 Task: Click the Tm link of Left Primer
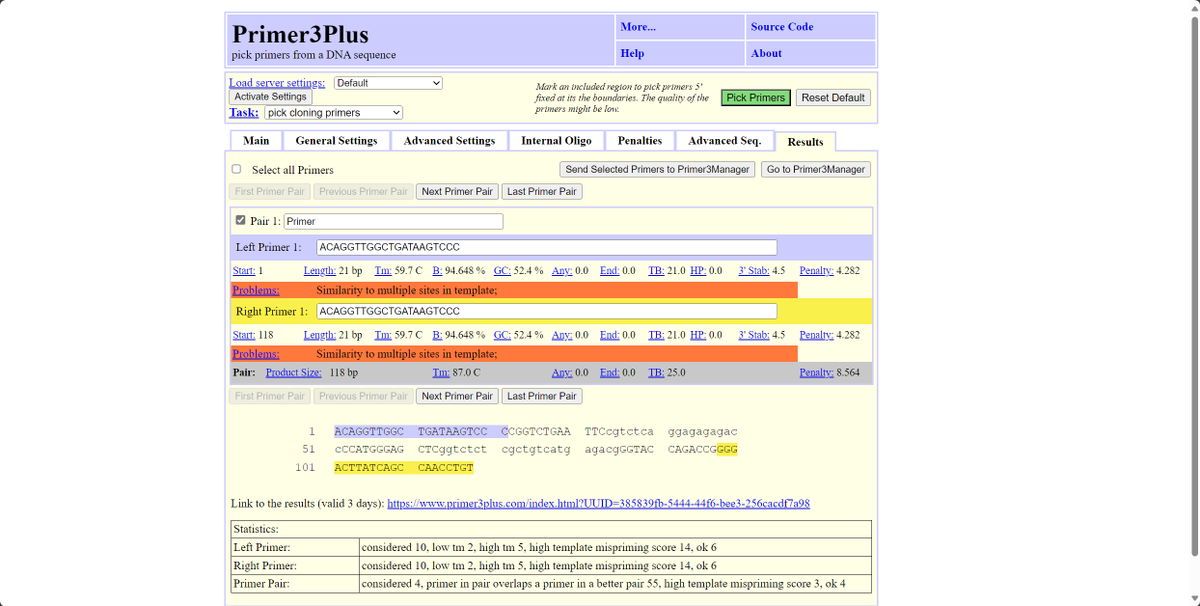click(383, 271)
